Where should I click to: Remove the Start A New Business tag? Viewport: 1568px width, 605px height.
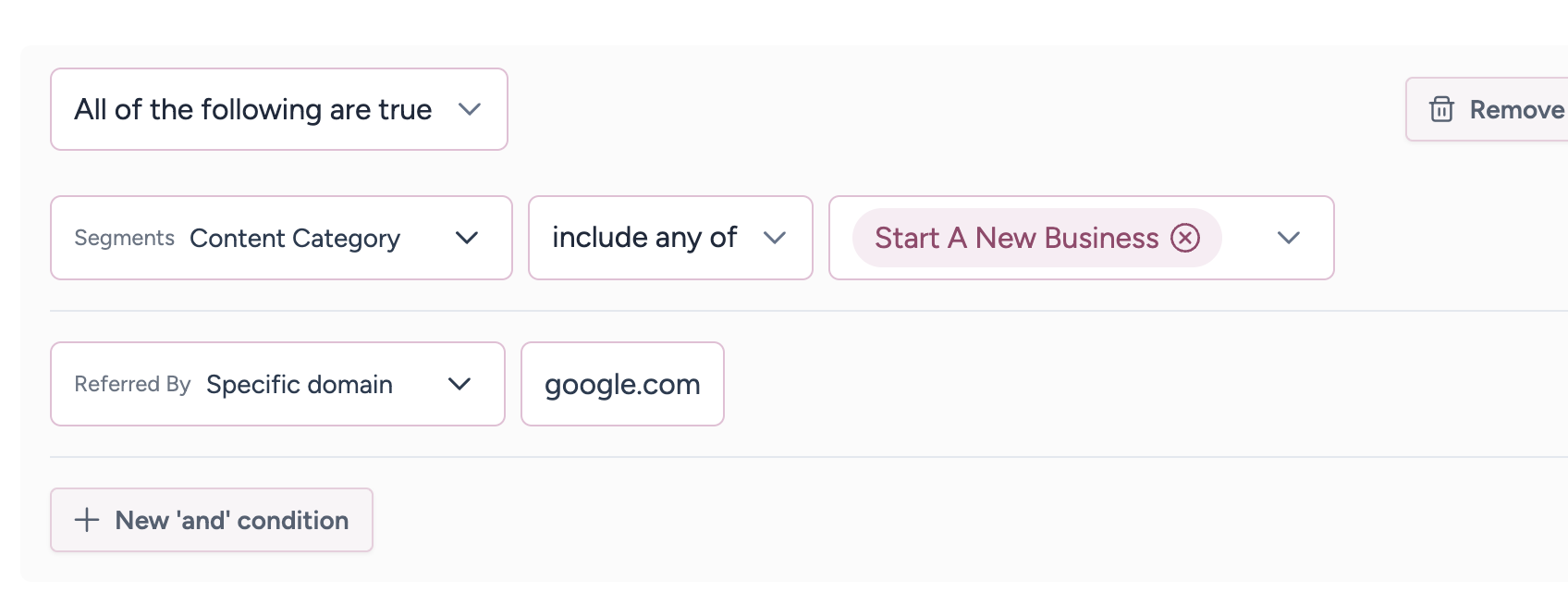tap(1185, 238)
